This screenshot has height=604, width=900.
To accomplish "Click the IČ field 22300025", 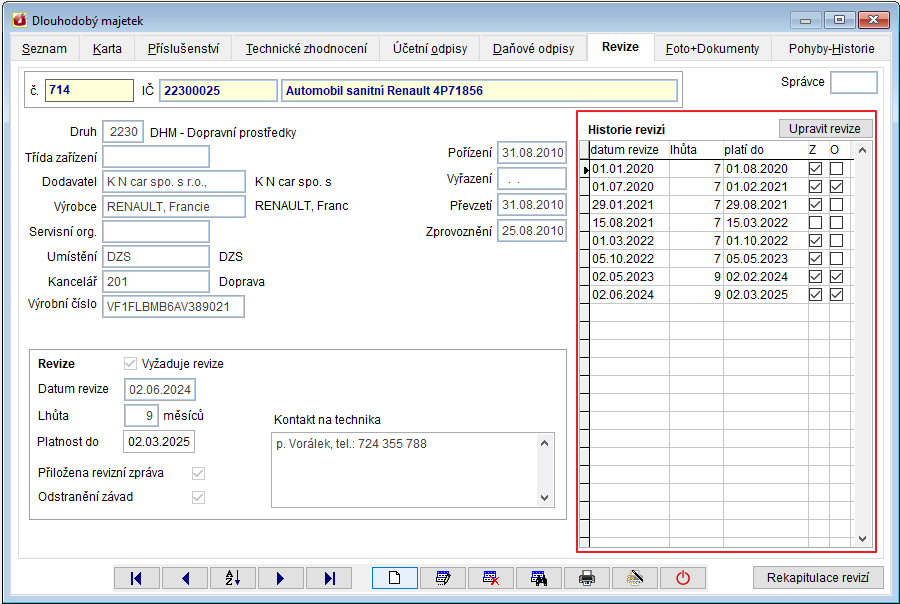I will (218, 90).
